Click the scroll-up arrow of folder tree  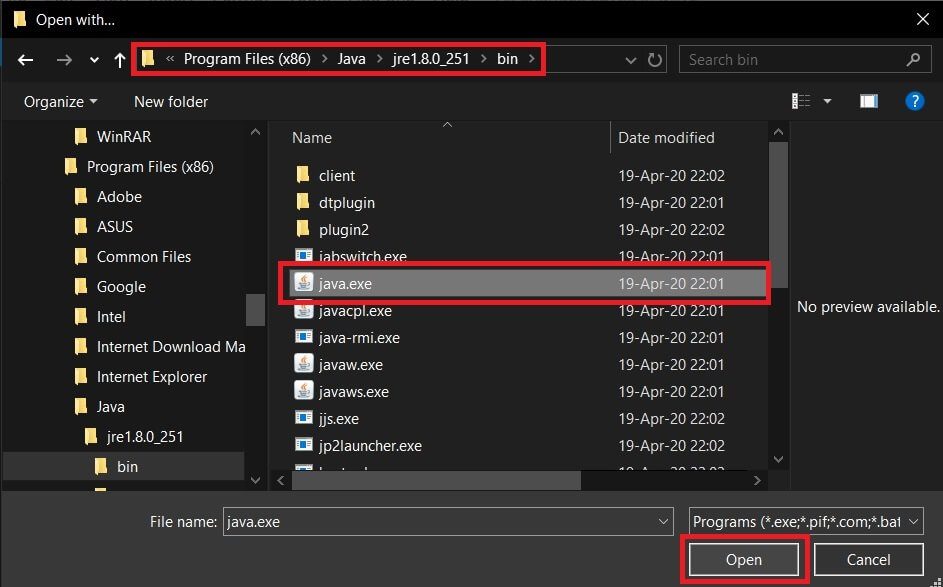click(x=255, y=132)
